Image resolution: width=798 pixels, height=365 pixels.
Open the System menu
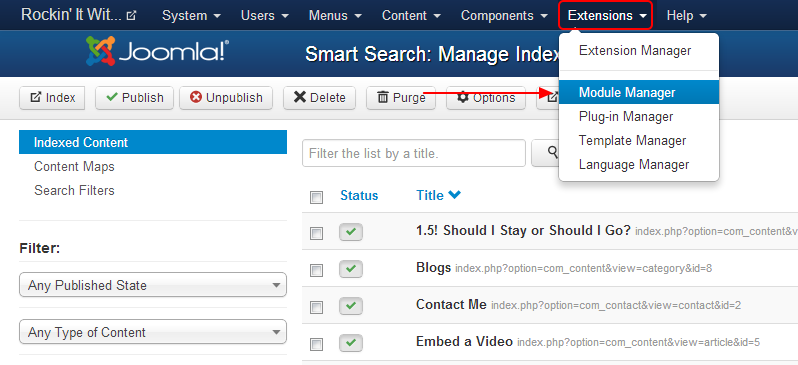pos(191,16)
